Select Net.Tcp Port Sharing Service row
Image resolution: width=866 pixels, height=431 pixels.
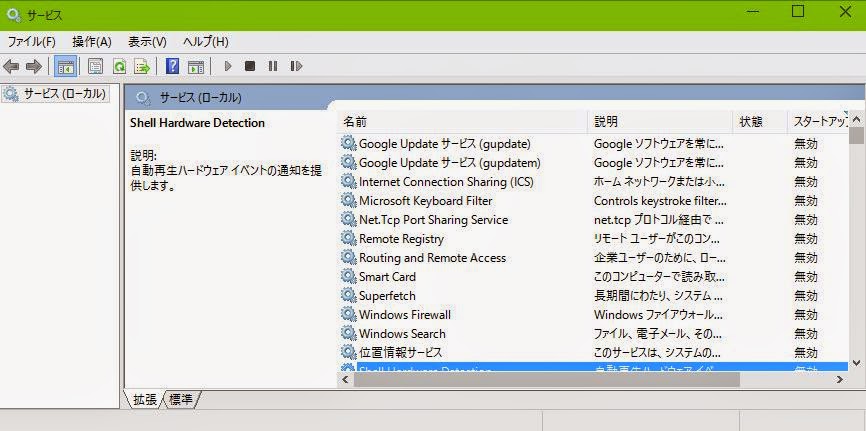pyautogui.click(x=594, y=220)
